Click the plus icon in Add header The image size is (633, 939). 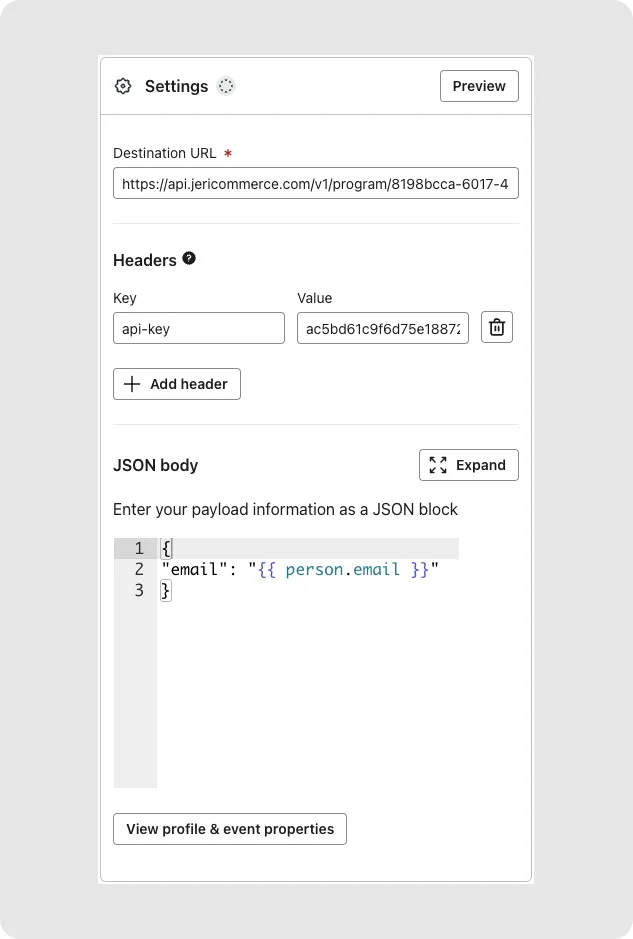coord(132,384)
